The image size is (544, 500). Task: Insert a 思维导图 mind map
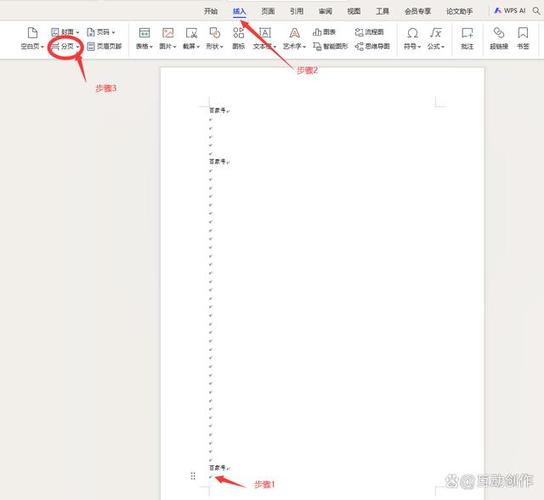372,46
